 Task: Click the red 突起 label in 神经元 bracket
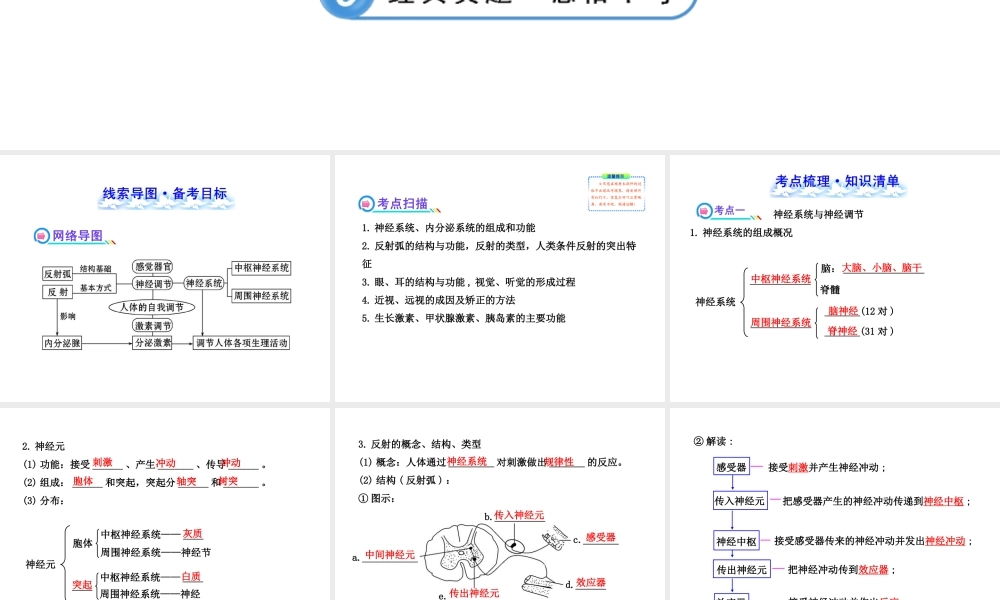click(x=82, y=585)
